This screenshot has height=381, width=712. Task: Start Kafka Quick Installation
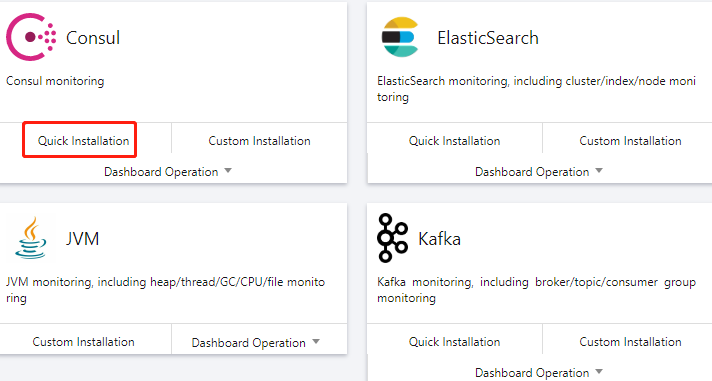pyautogui.click(x=455, y=341)
